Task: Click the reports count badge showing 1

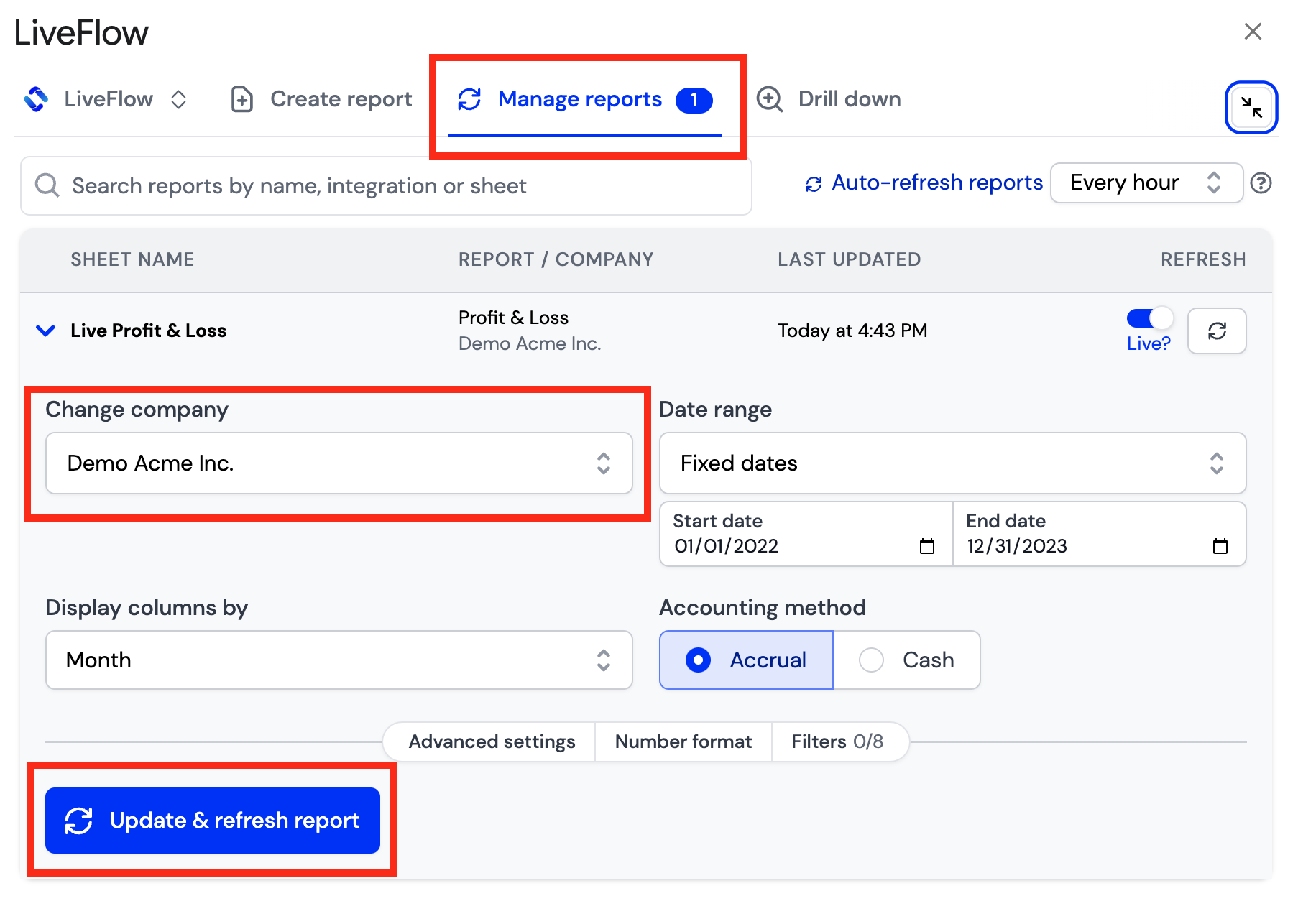Action: coord(694,100)
